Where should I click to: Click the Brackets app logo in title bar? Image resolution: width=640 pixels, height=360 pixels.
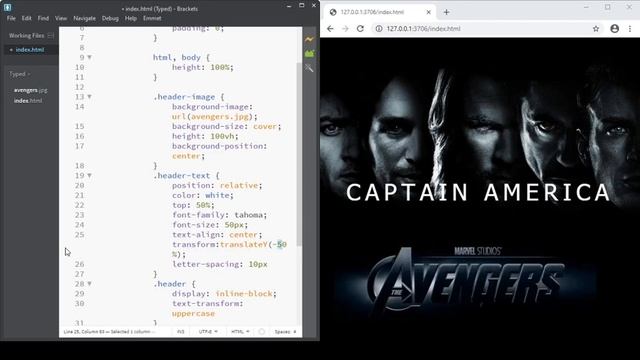click(7, 7)
